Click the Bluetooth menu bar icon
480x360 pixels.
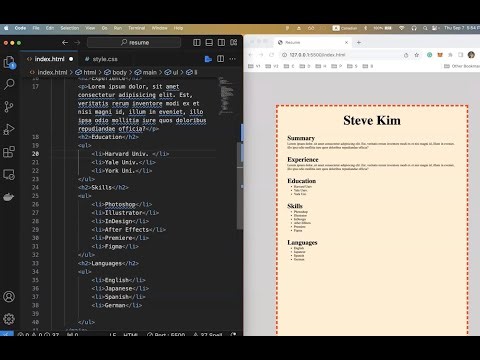[x=365, y=28]
